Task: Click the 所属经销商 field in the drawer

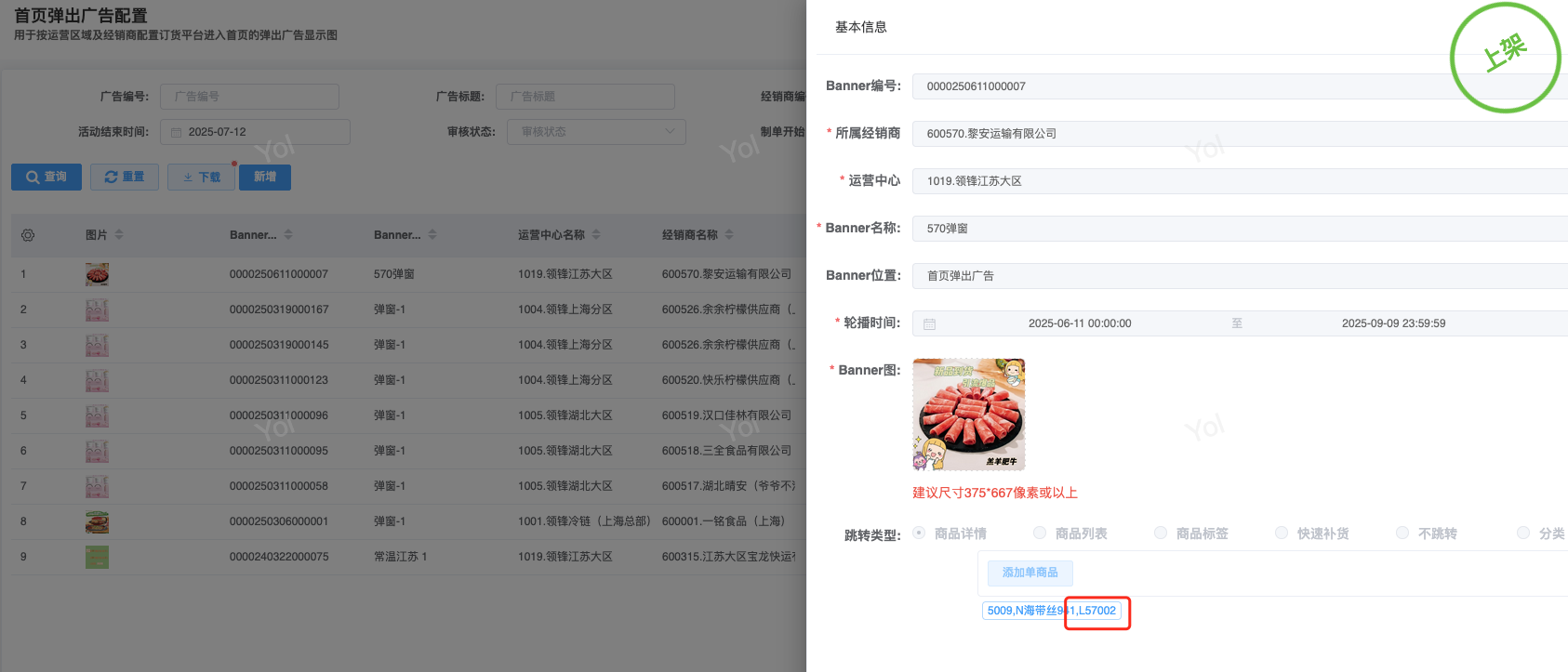Action: pyautogui.click(x=1240, y=134)
